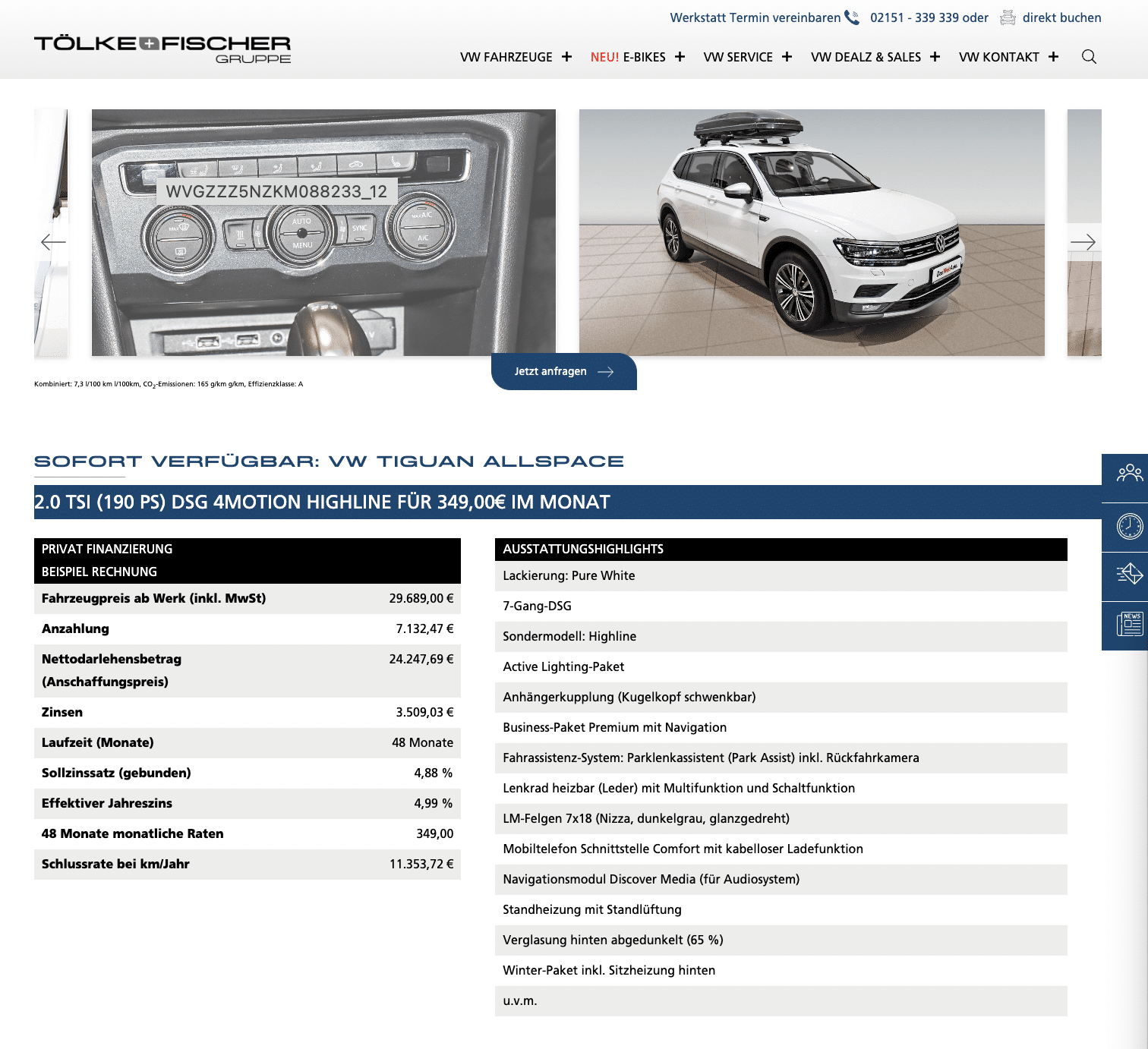
Task: Click the consumption and CO2 emissions footnote
Action: (169, 384)
